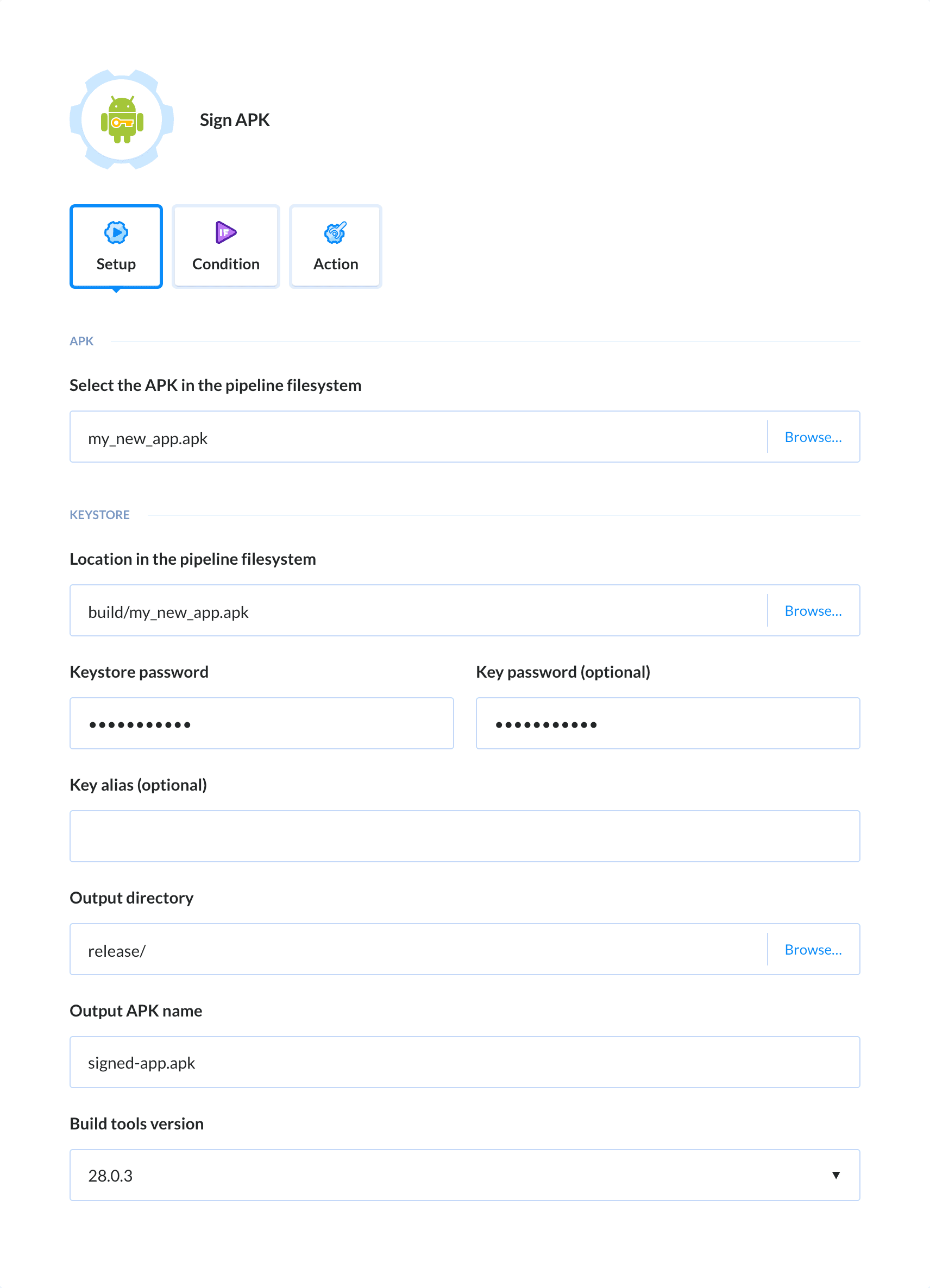Viewport: 930px width, 1288px height.
Task: Browse for the APK file
Action: click(x=813, y=437)
